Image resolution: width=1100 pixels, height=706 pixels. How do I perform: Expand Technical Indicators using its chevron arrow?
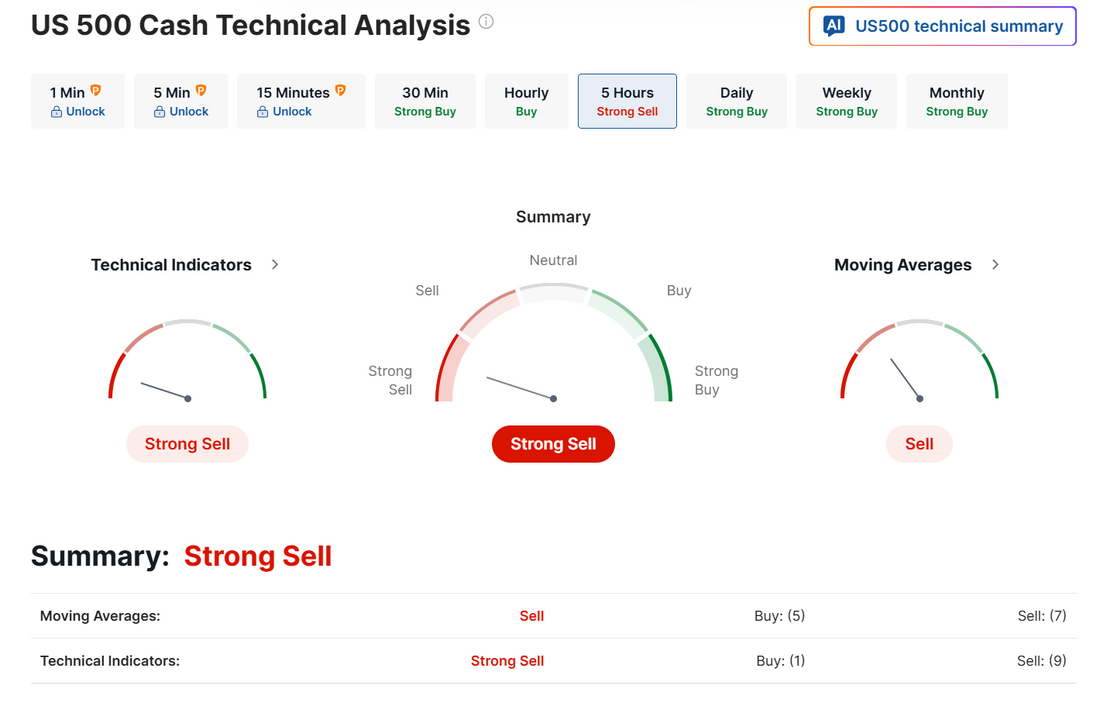[275, 265]
